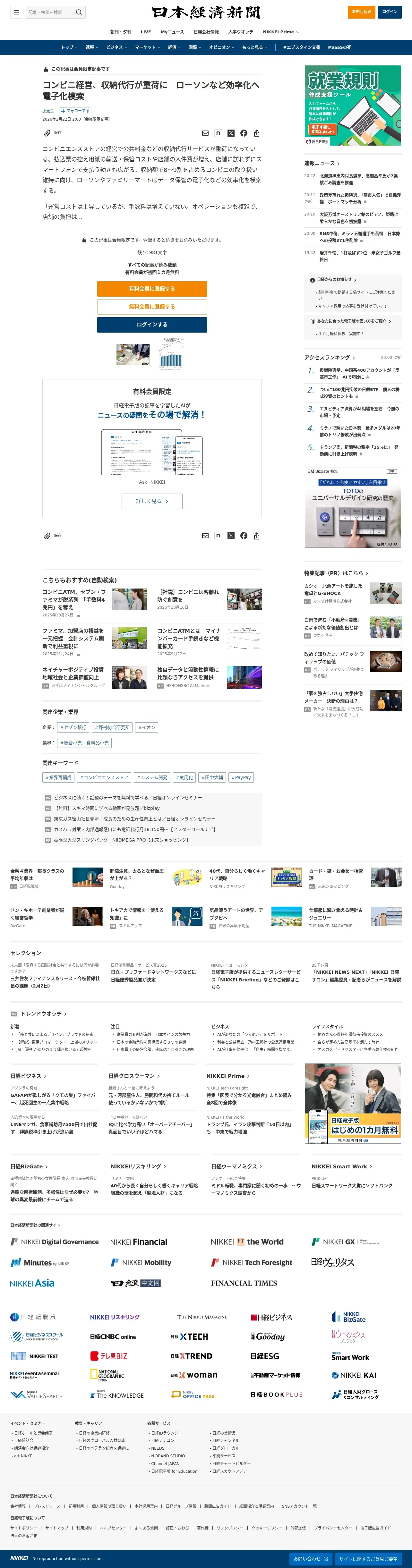Click サイトに関するご意見ご要望 footer button
Image resolution: width=412 pixels, height=1568 pixels.
(x=368, y=1558)
